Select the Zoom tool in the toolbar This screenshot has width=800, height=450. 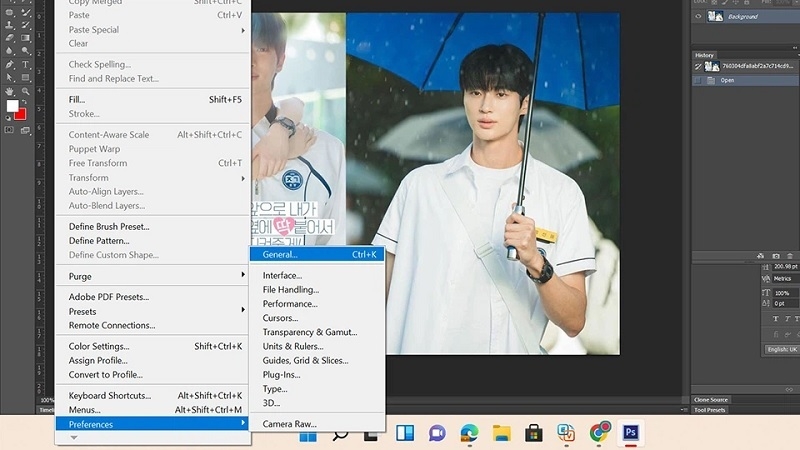coord(27,91)
